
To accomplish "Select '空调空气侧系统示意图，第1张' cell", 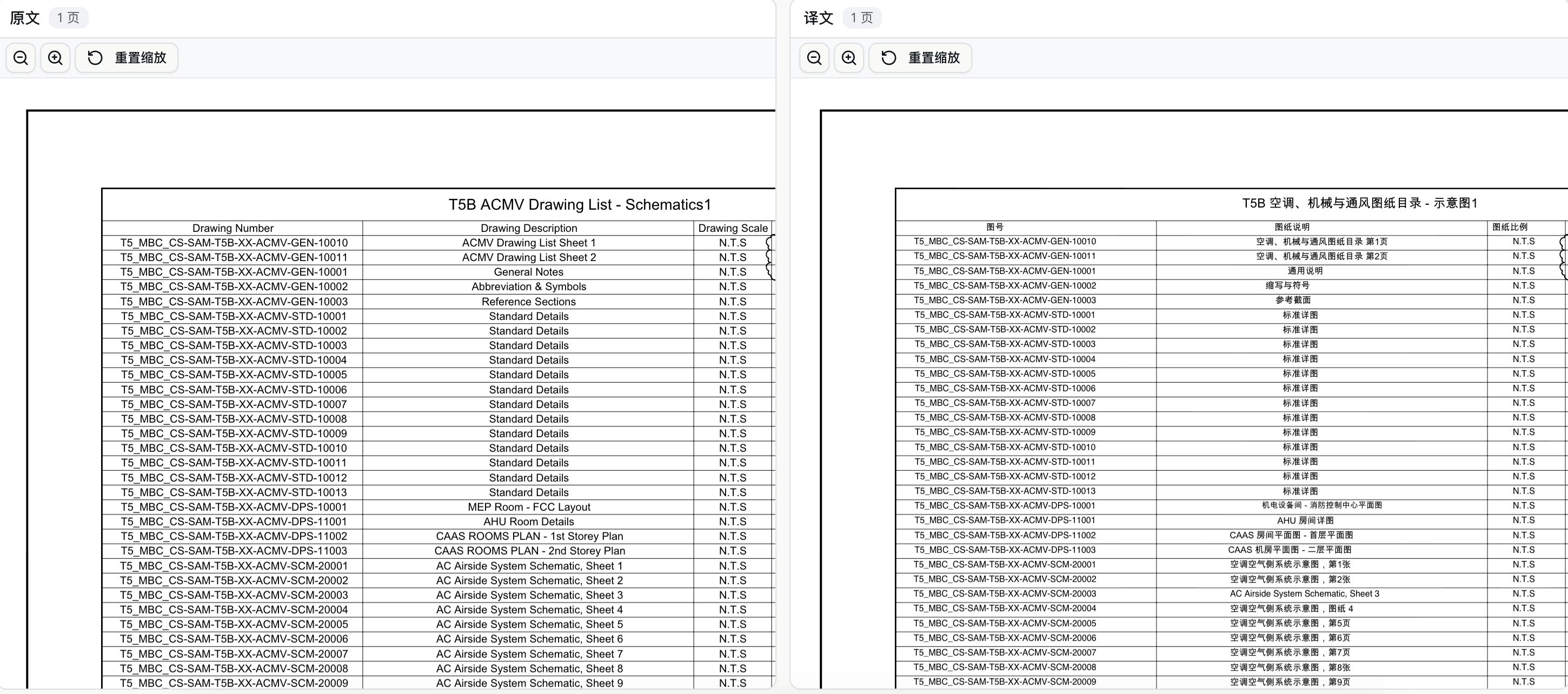I will (x=1290, y=564).
